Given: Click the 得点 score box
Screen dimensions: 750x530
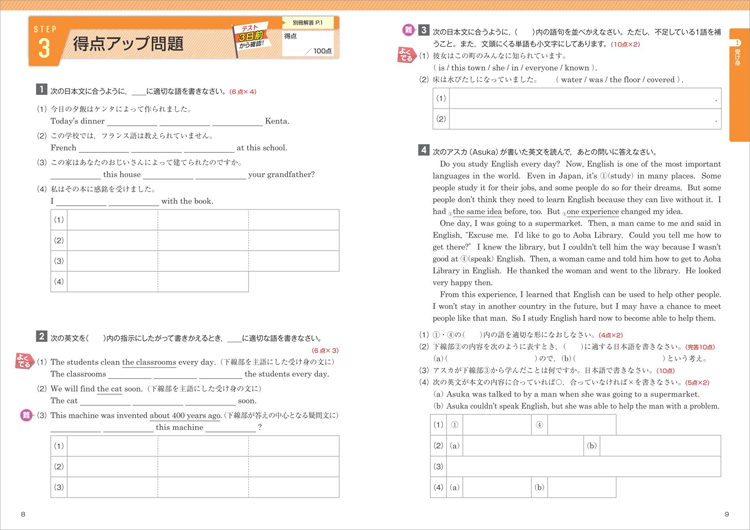Looking at the screenshot, I should (308, 44).
